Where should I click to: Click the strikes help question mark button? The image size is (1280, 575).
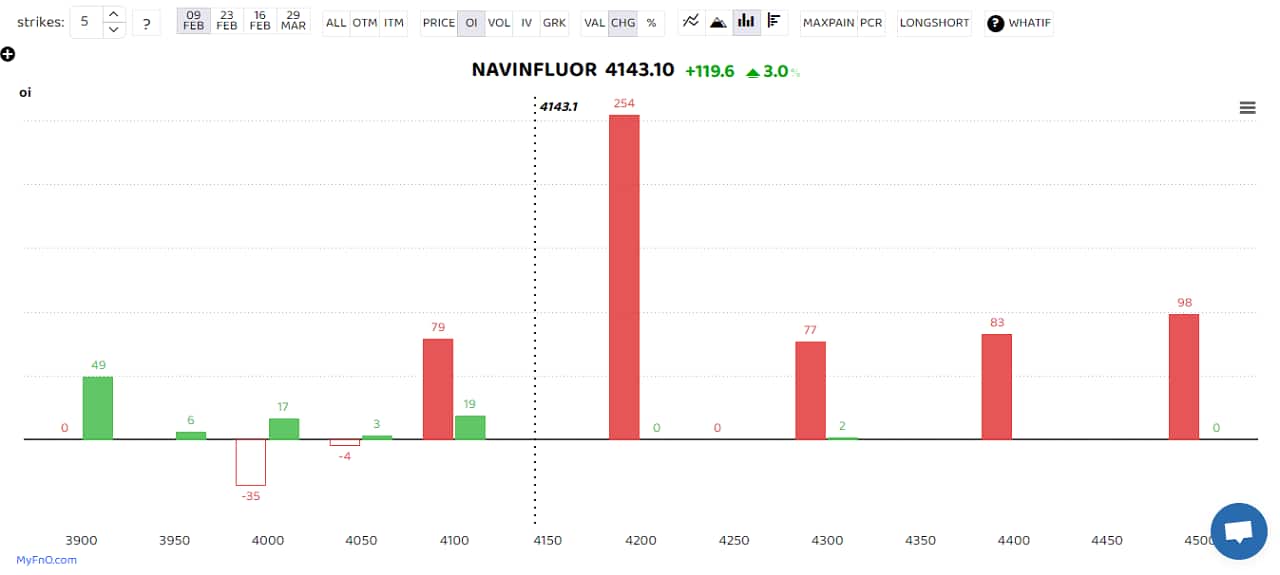146,23
